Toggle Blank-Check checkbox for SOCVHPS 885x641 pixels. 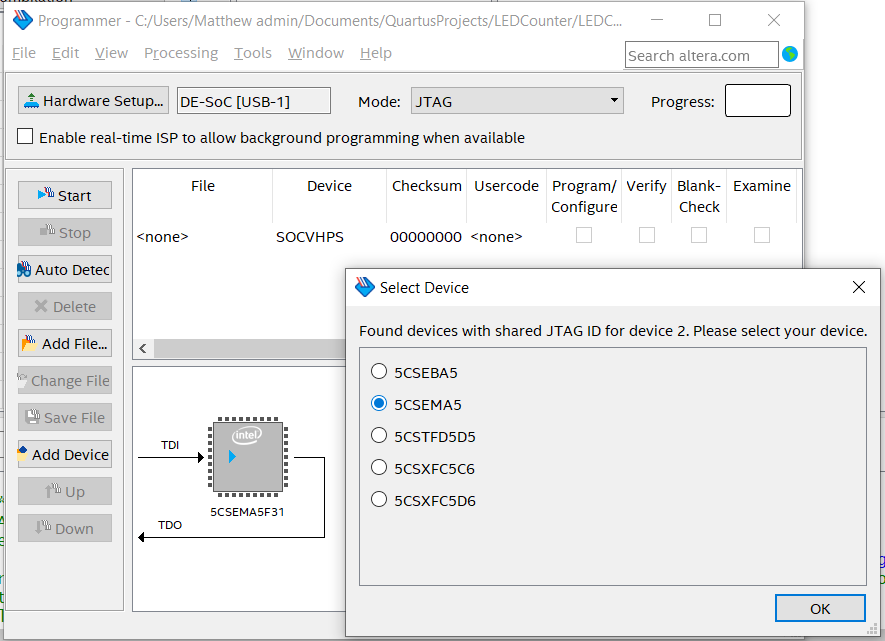(699, 235)
